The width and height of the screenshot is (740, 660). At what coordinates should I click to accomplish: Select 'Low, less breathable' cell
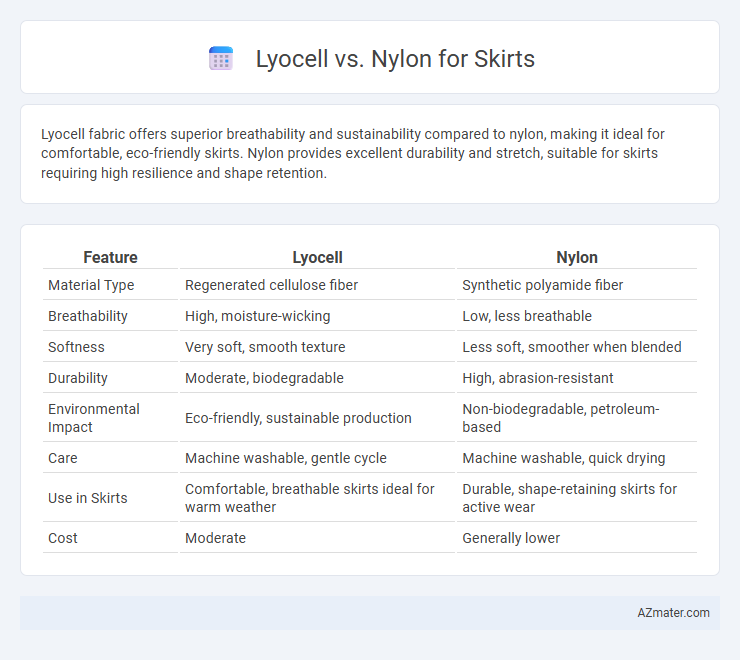527,316
